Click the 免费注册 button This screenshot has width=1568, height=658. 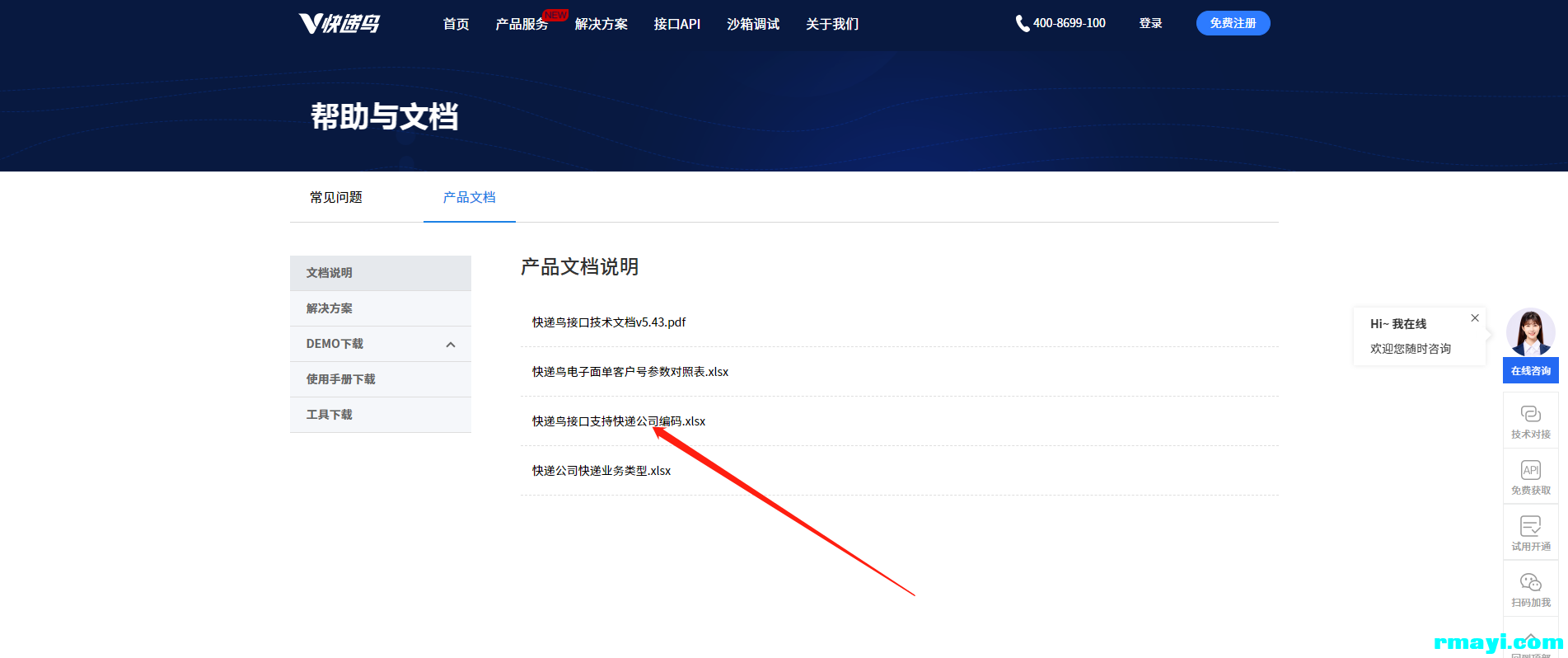tap(1233, 23)
